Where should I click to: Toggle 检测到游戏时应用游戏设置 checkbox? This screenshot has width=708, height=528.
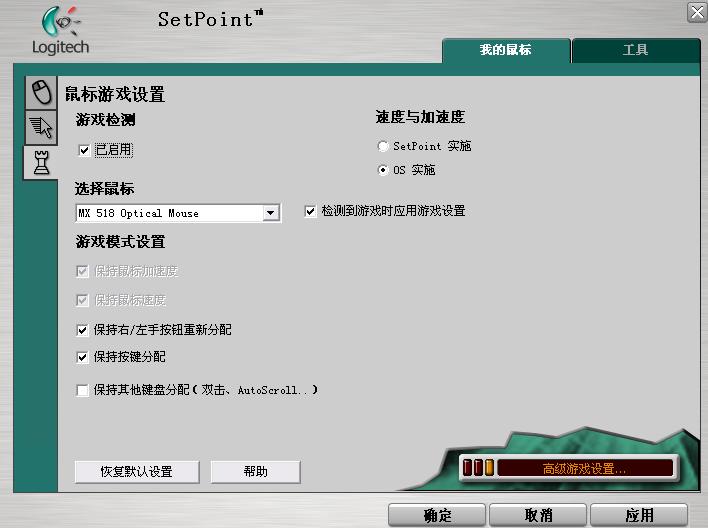point(311,212)
